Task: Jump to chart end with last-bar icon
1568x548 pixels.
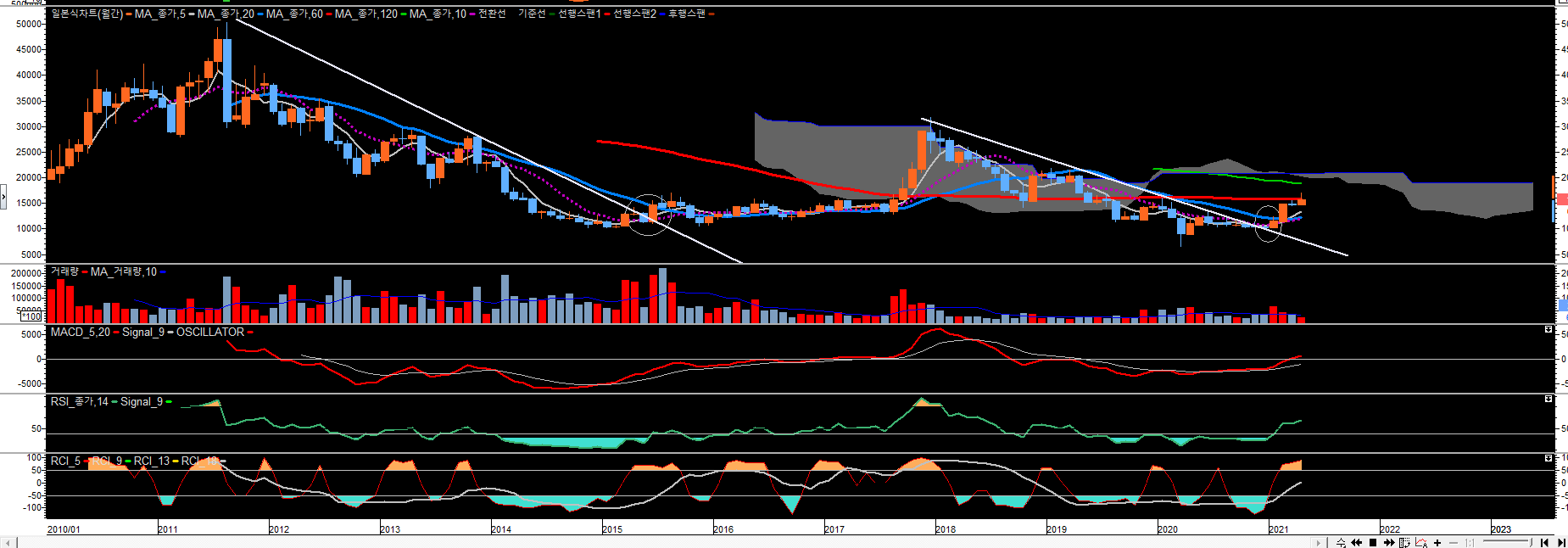Action: point(1561,543)
